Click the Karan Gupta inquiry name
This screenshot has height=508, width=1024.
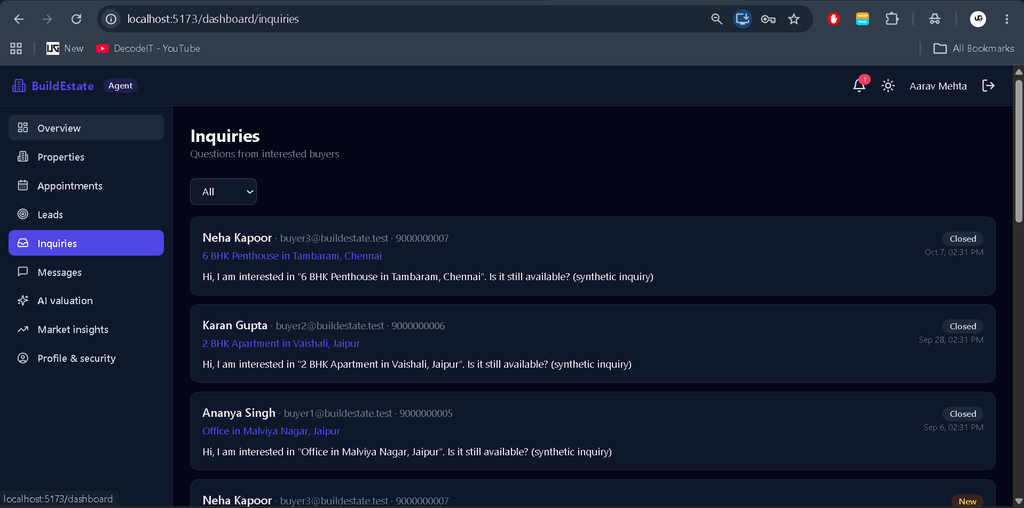click(235, 325)
